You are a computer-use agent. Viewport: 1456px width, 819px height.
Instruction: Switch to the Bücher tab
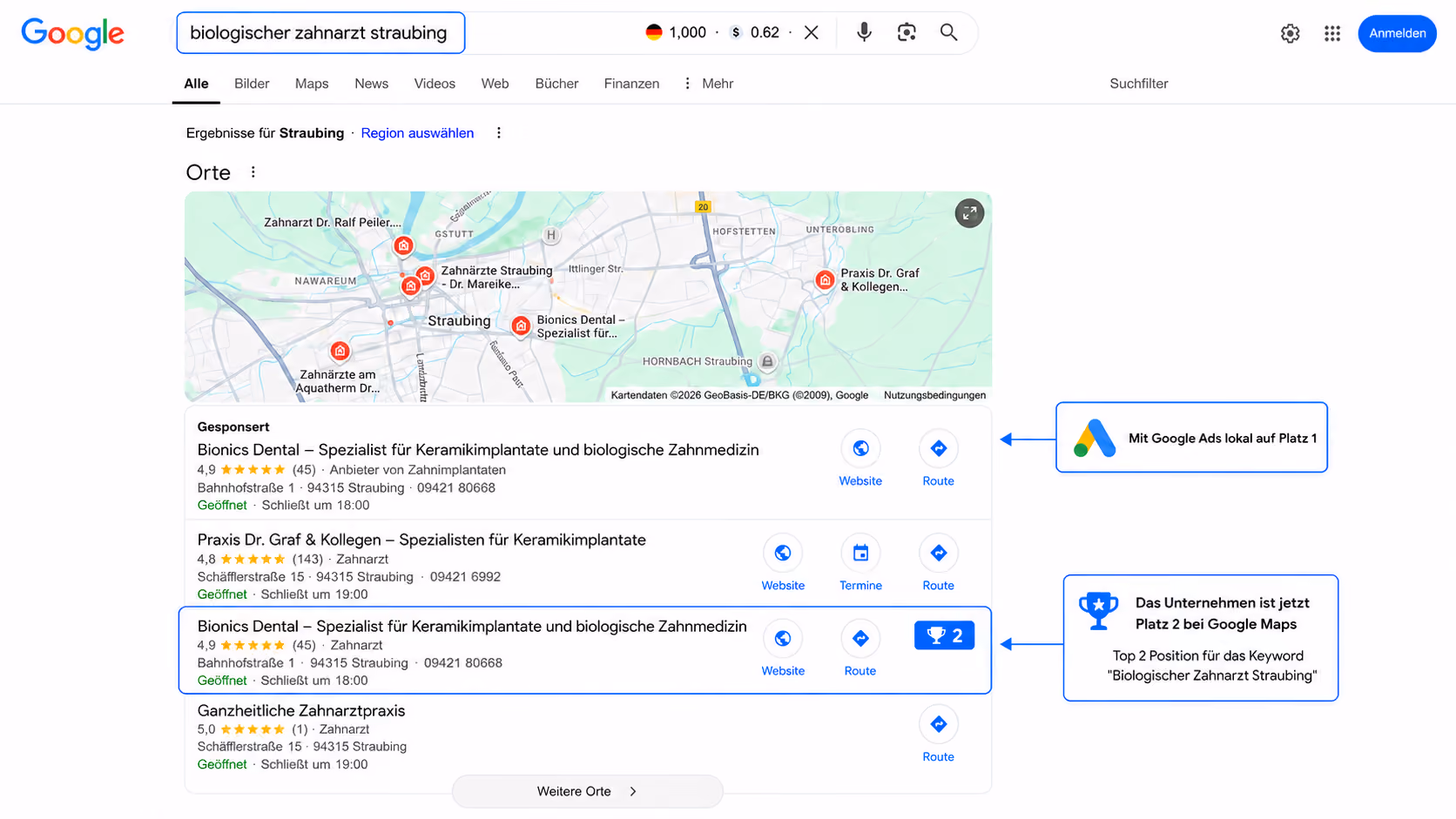[x=556, y=84]
